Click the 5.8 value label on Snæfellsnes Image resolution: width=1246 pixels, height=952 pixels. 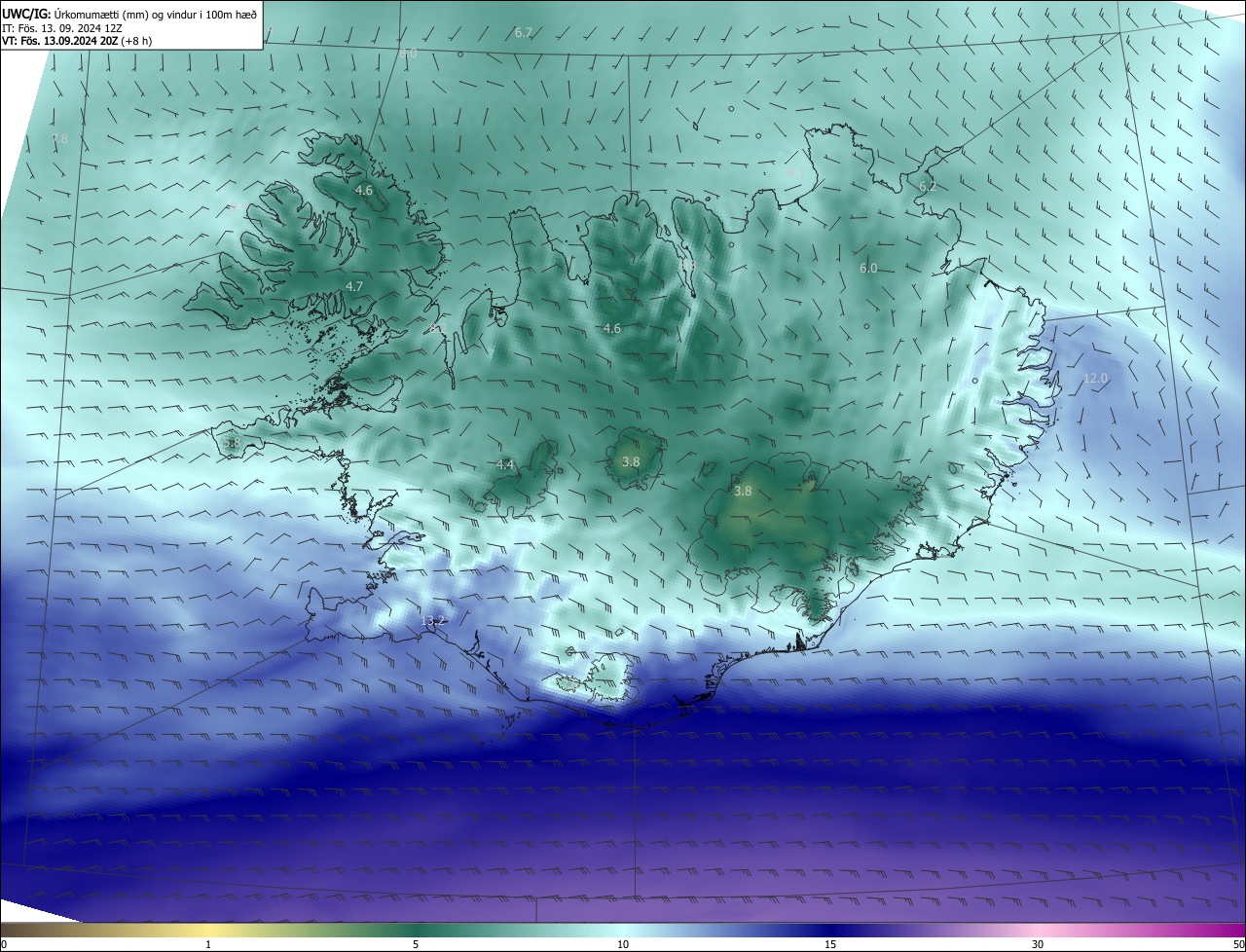point(231,443)
